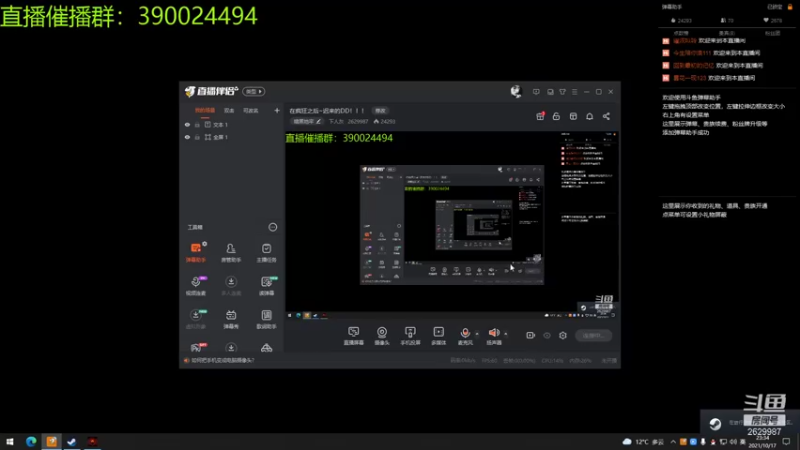
Task: Open the Windows Start menu
Action: (10, 442)
